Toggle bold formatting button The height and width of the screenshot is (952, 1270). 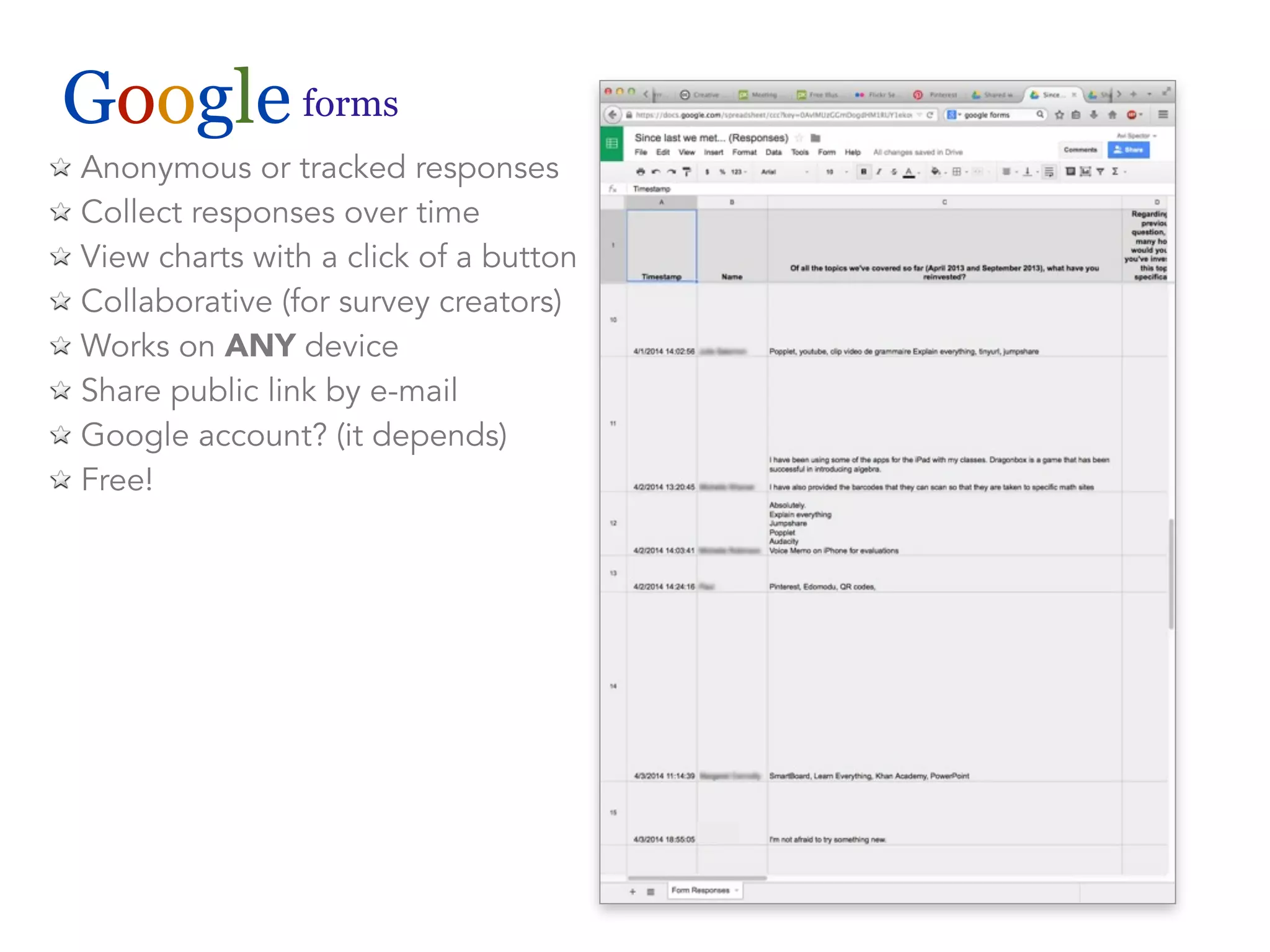tap(863, 172)
